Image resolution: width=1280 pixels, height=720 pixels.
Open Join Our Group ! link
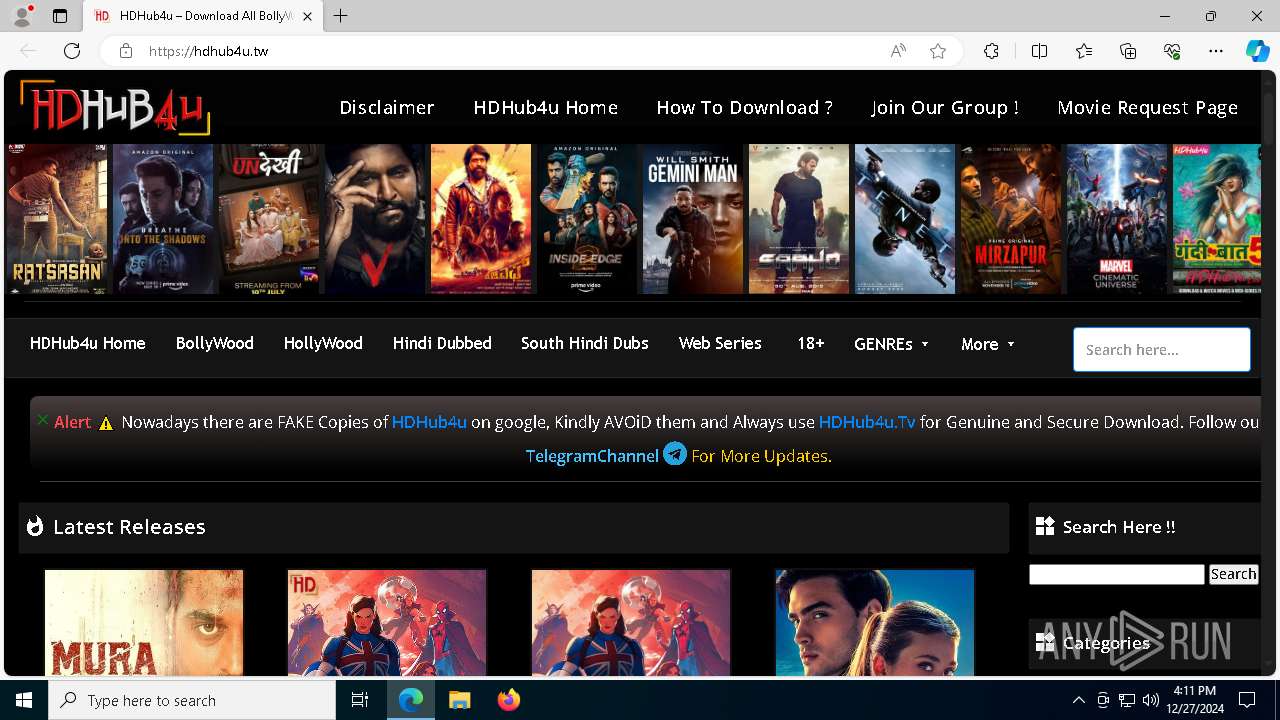(945, 107)
